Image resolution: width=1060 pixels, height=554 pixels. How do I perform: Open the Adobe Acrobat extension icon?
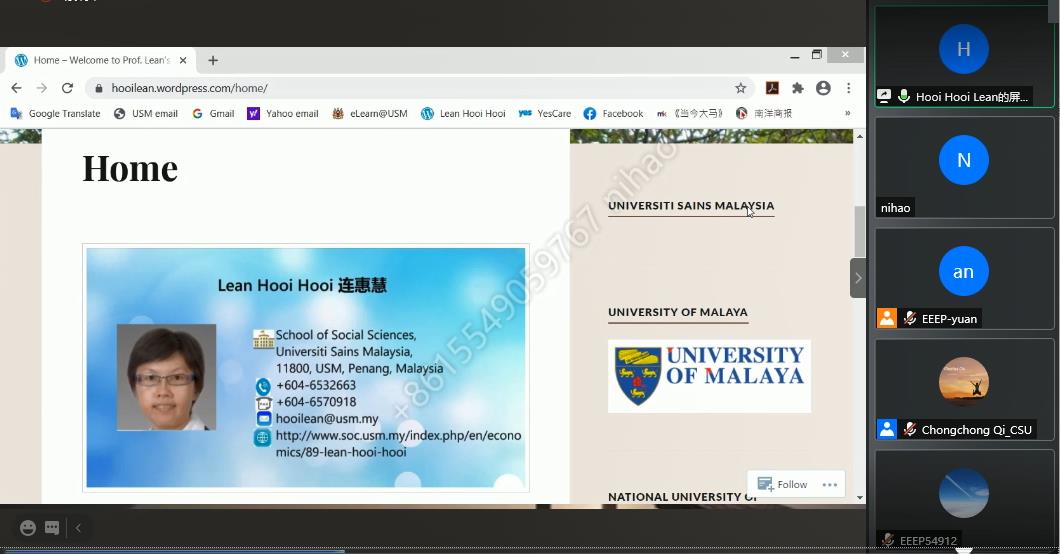coord(772,88)
